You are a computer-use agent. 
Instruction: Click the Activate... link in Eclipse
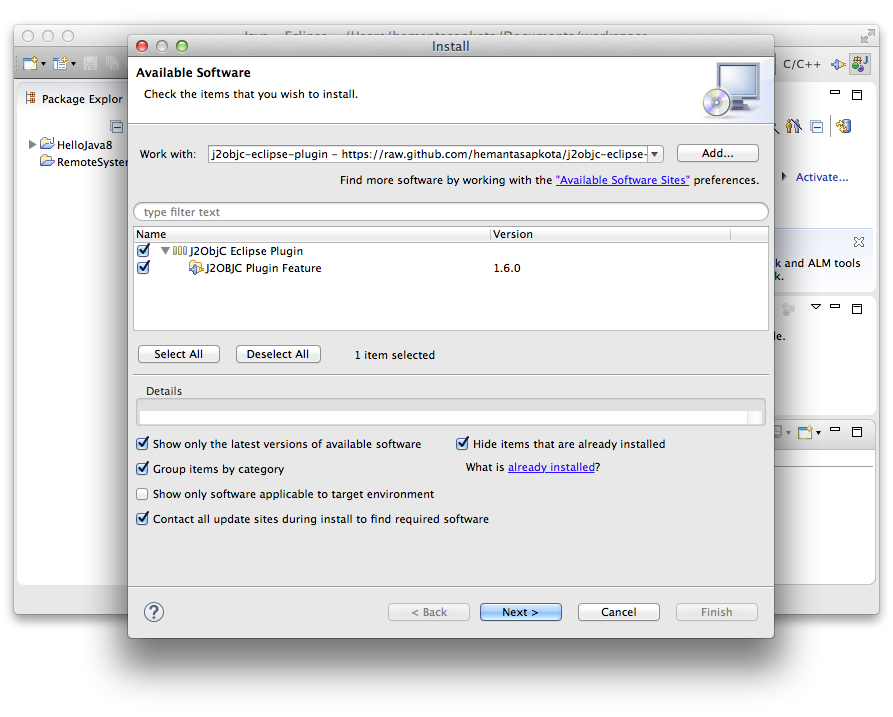[x=822, y=177]
